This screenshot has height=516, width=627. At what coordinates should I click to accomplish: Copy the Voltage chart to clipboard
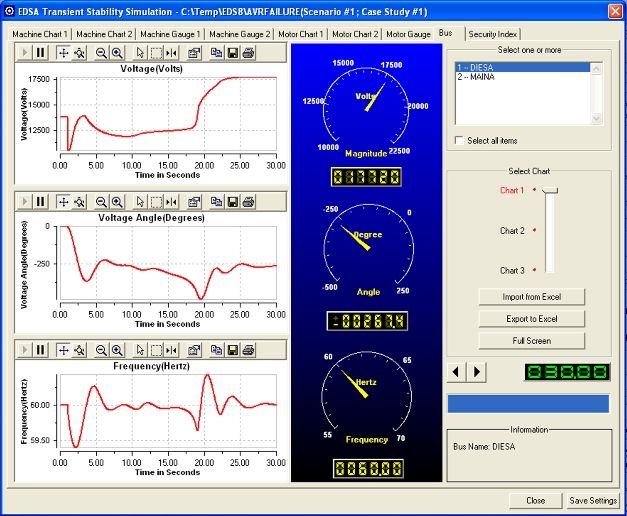click(217, 53)
